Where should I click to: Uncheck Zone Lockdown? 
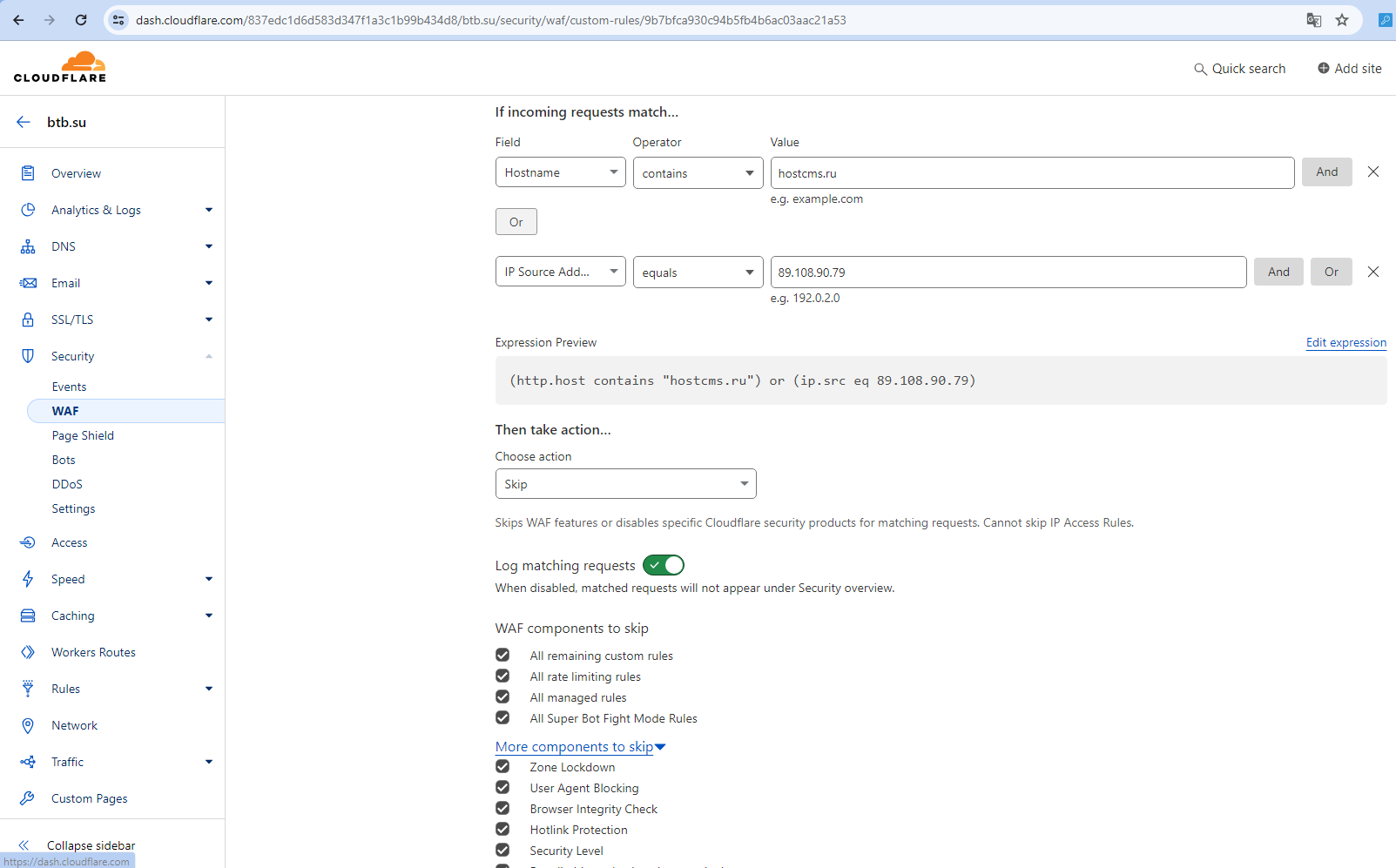[x=502, y=766]
